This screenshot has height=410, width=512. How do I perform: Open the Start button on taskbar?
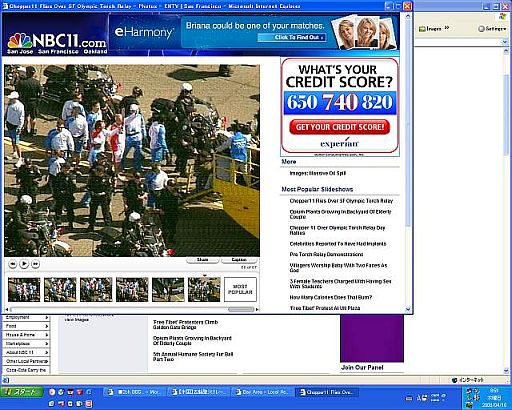(x=22, y=392)
